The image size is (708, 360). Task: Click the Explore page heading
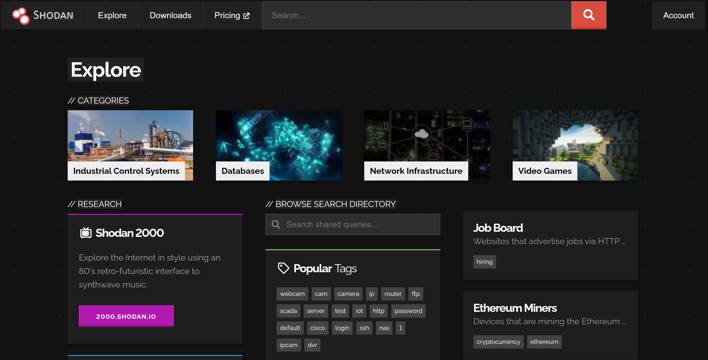click(106, 70)
